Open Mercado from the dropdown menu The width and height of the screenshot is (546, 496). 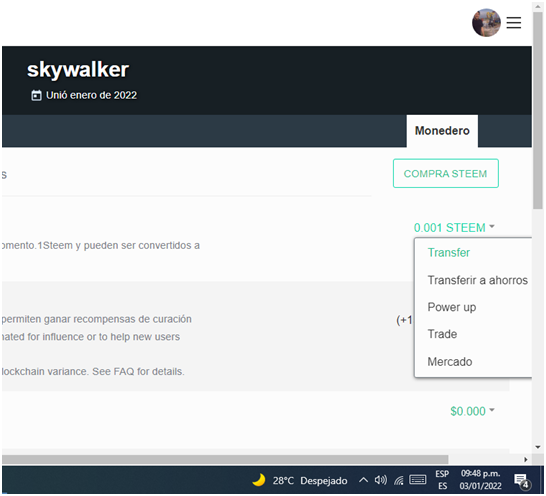(450, 362)
